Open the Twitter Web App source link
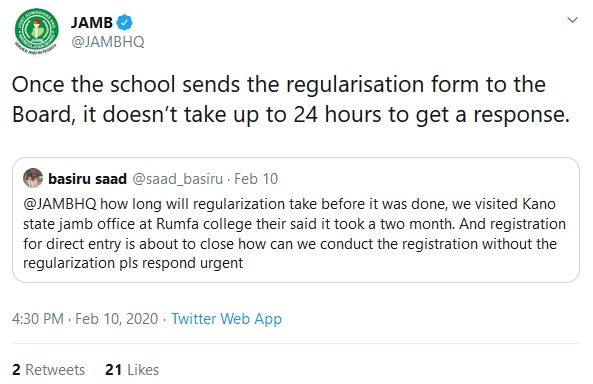593x384 pixels. pos(227,319)
